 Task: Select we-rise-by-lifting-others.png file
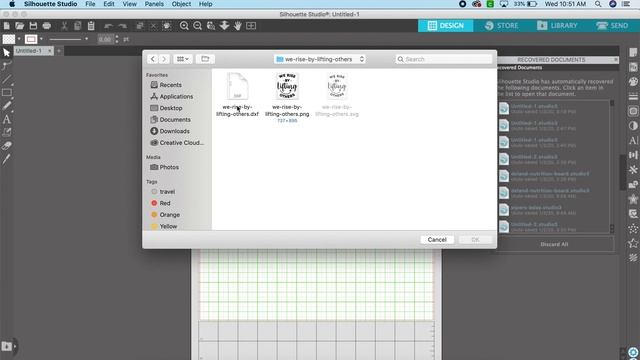[x=287, y=97]
